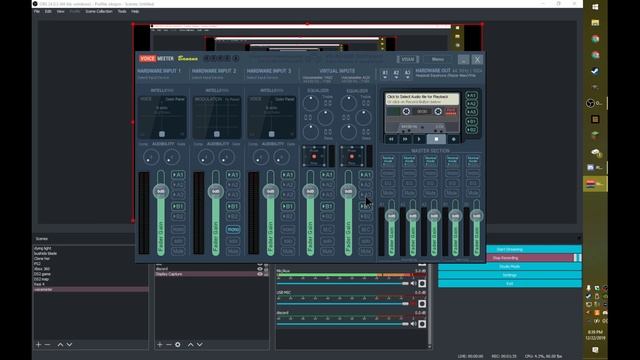
Task: Open source properties gear icon
Action: pos(178,344)
